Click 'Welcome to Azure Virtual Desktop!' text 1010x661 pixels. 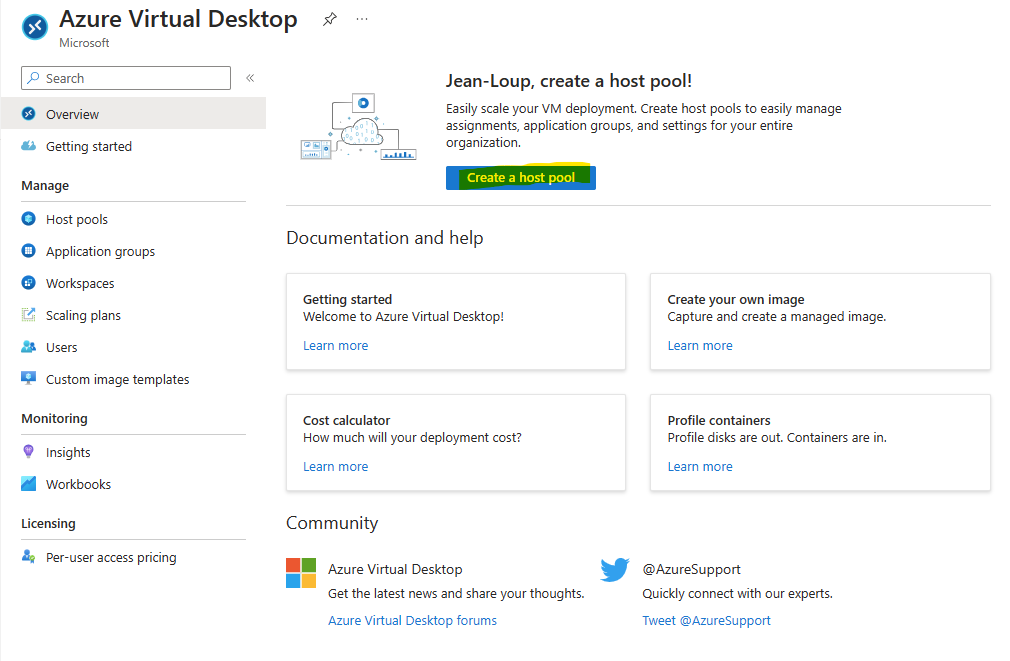(403, 316)
